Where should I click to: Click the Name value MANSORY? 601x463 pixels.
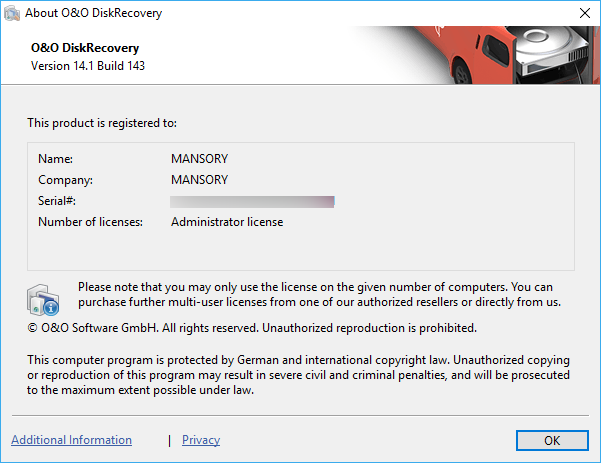click(200, 159)
